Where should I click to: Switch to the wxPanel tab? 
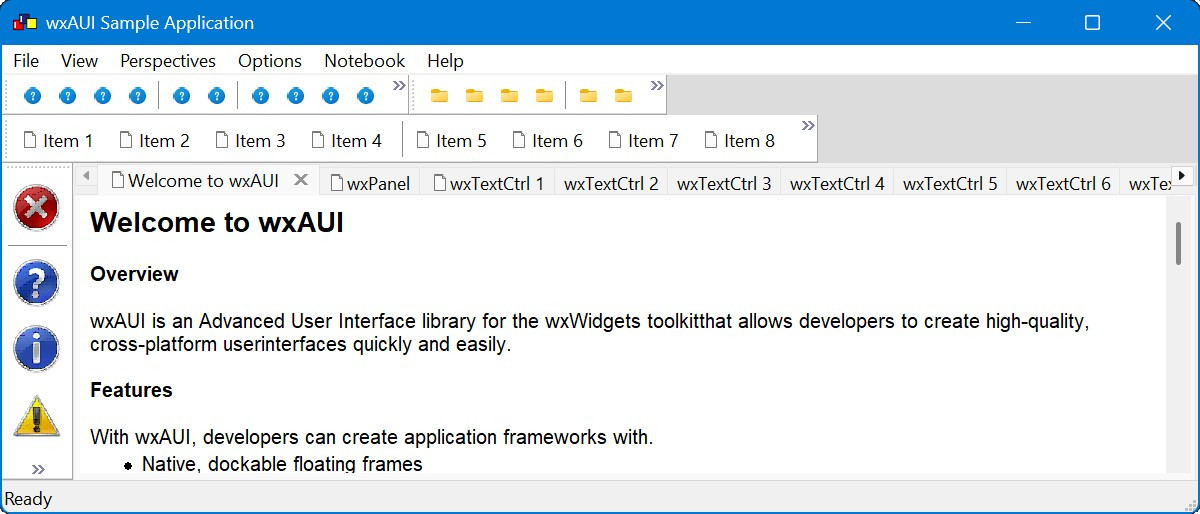coord(369,183)
